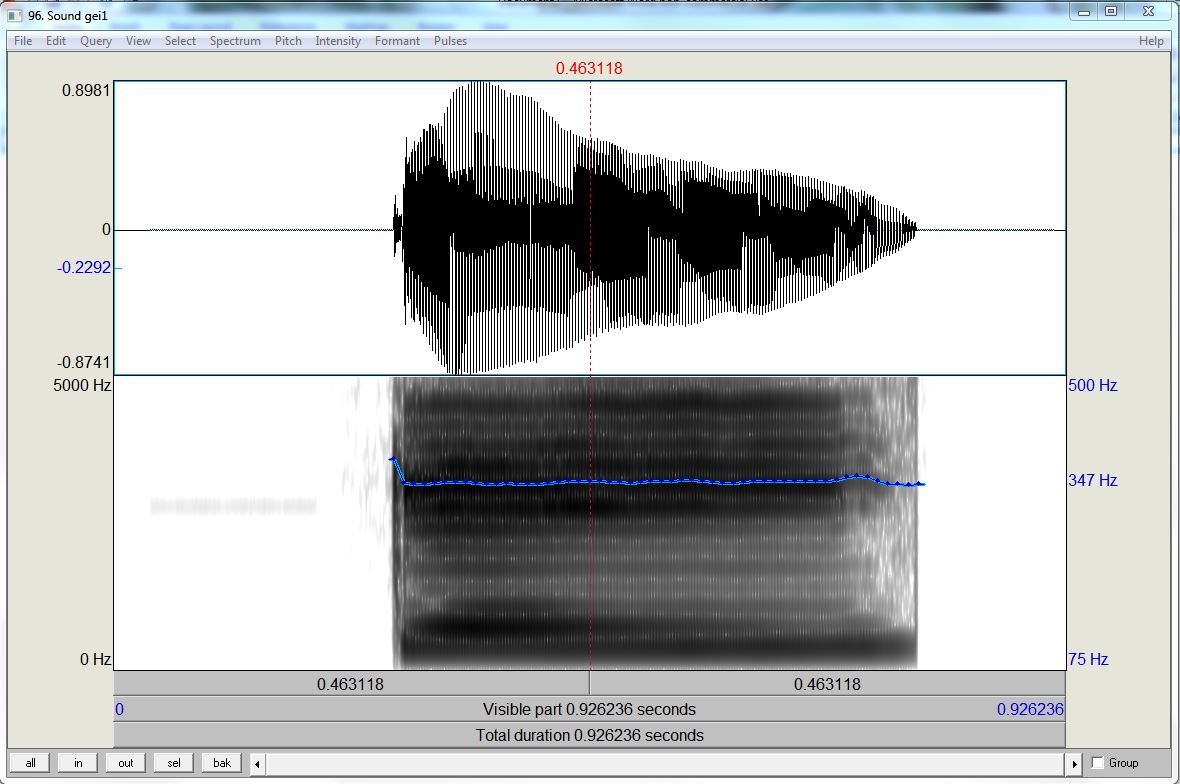
Task: Click the horizontal scrollbar track
Action: (665, 764)
